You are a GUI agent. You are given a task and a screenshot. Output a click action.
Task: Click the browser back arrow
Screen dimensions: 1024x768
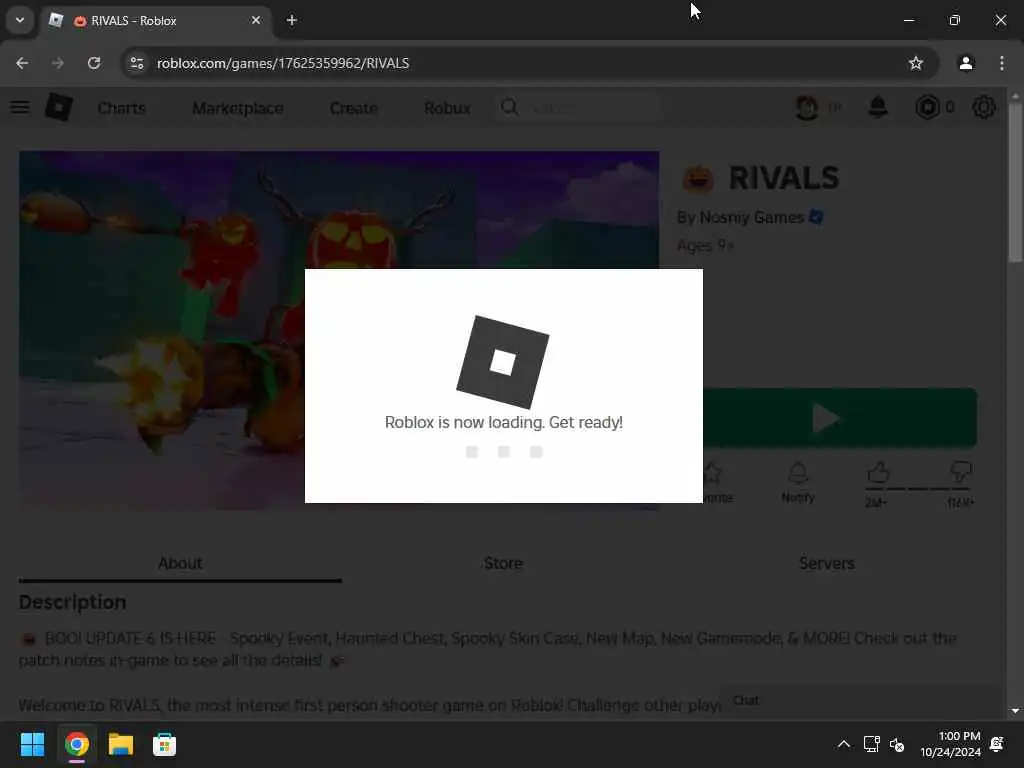tap(22, 63)
